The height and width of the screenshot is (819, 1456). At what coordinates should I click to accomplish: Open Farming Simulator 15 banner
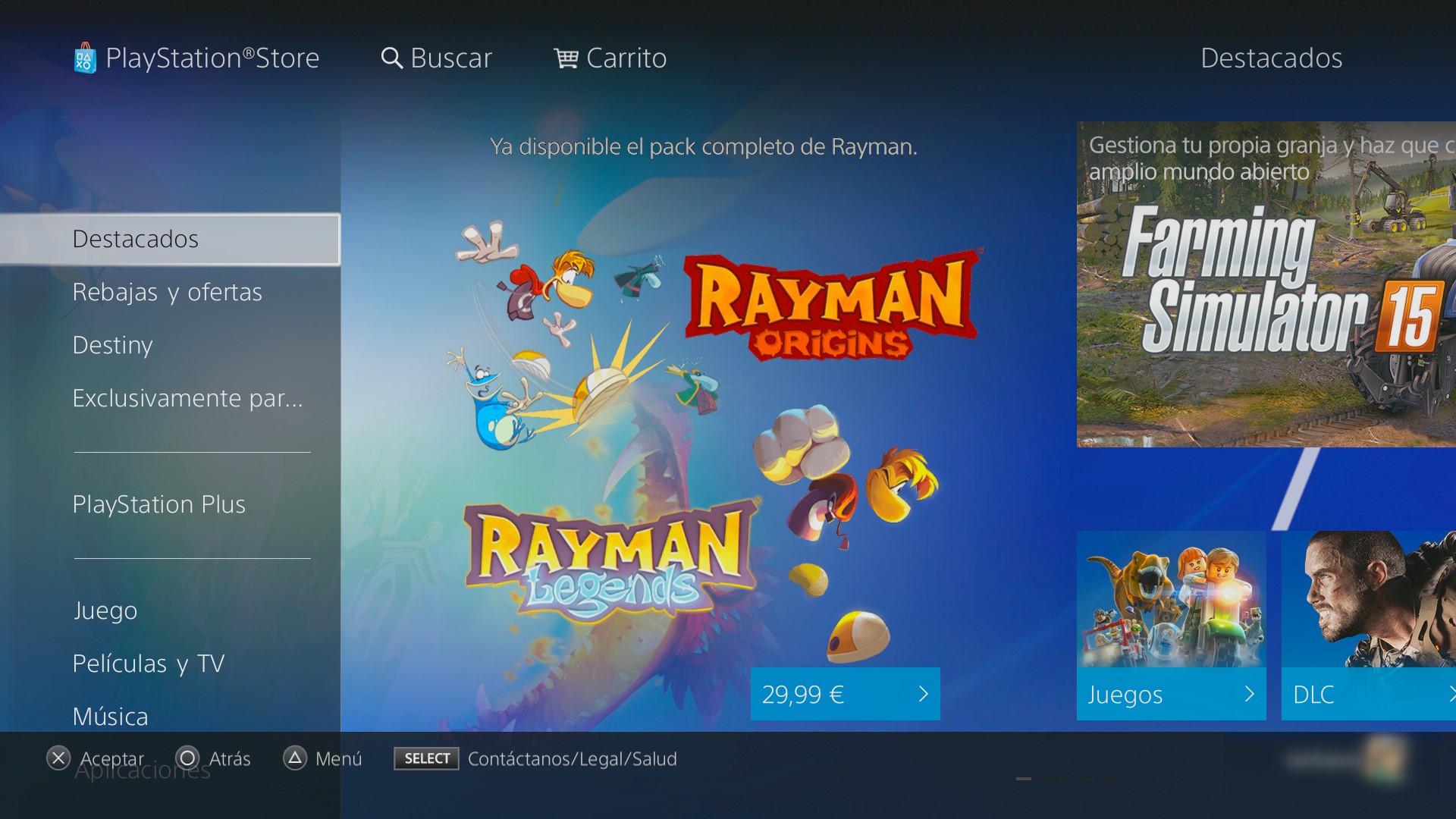click(1266, 284)
